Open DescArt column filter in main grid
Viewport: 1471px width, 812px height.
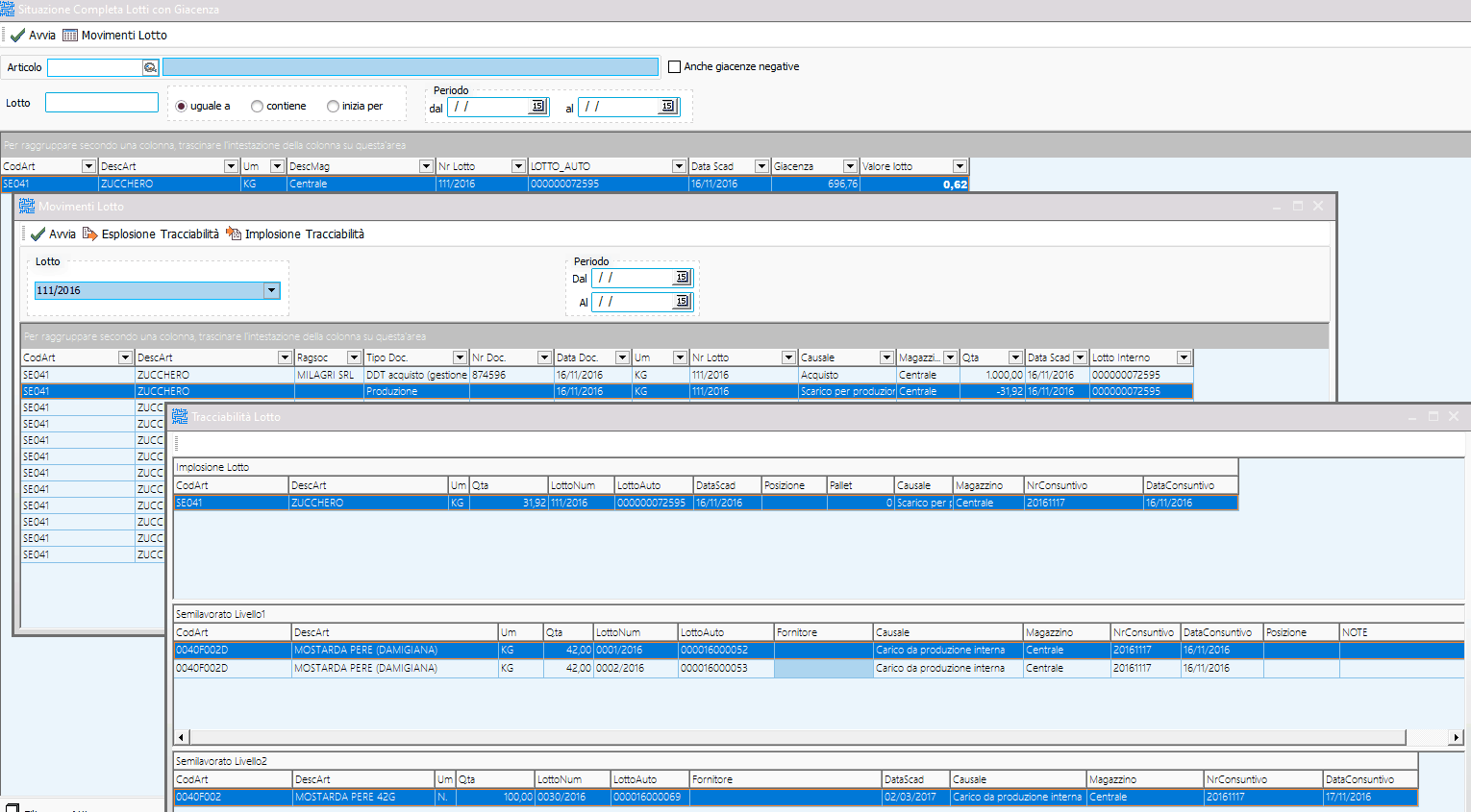tap(231, 166)
